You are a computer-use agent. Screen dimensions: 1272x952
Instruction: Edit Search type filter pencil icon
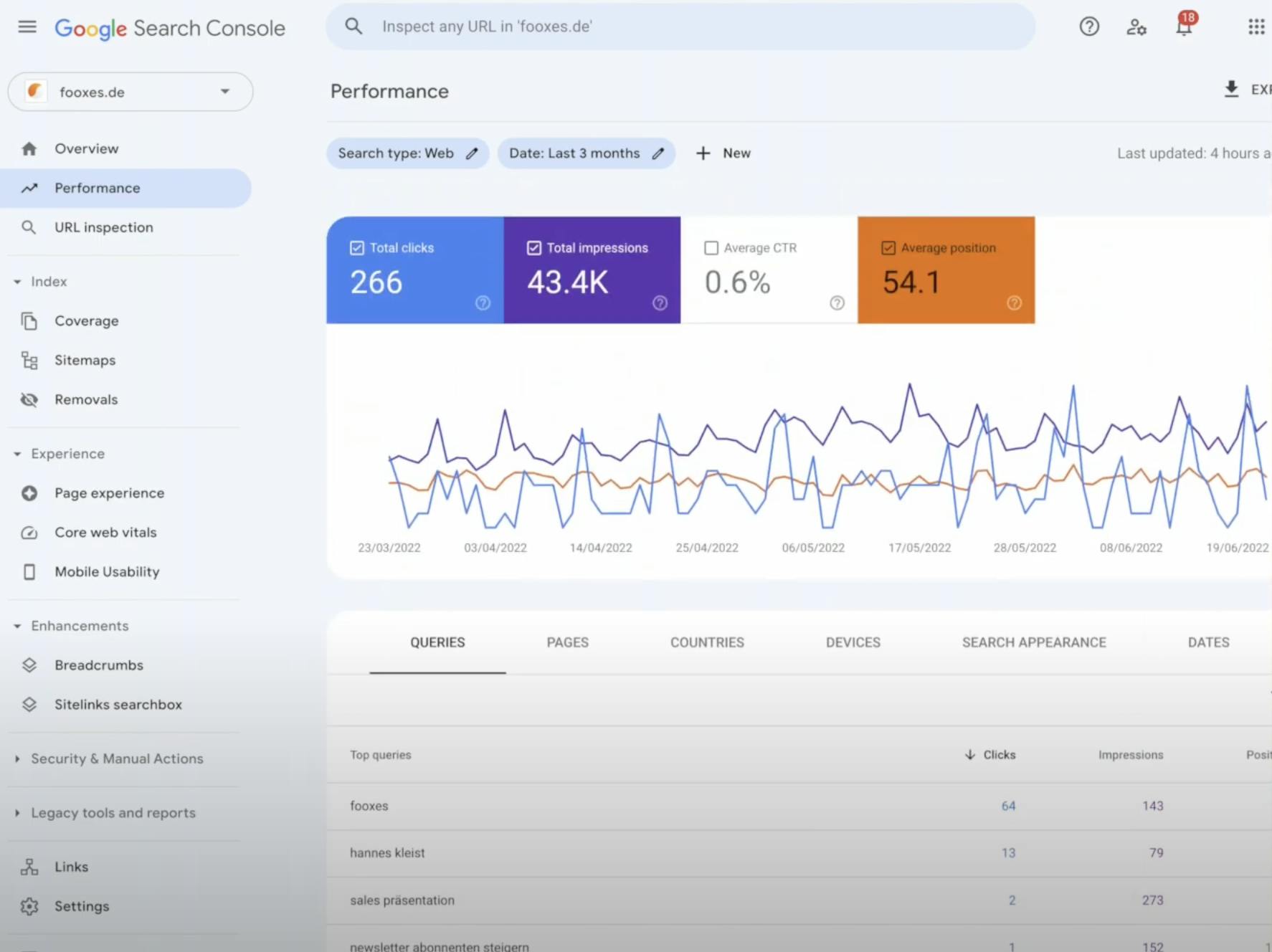click(472, 153)
